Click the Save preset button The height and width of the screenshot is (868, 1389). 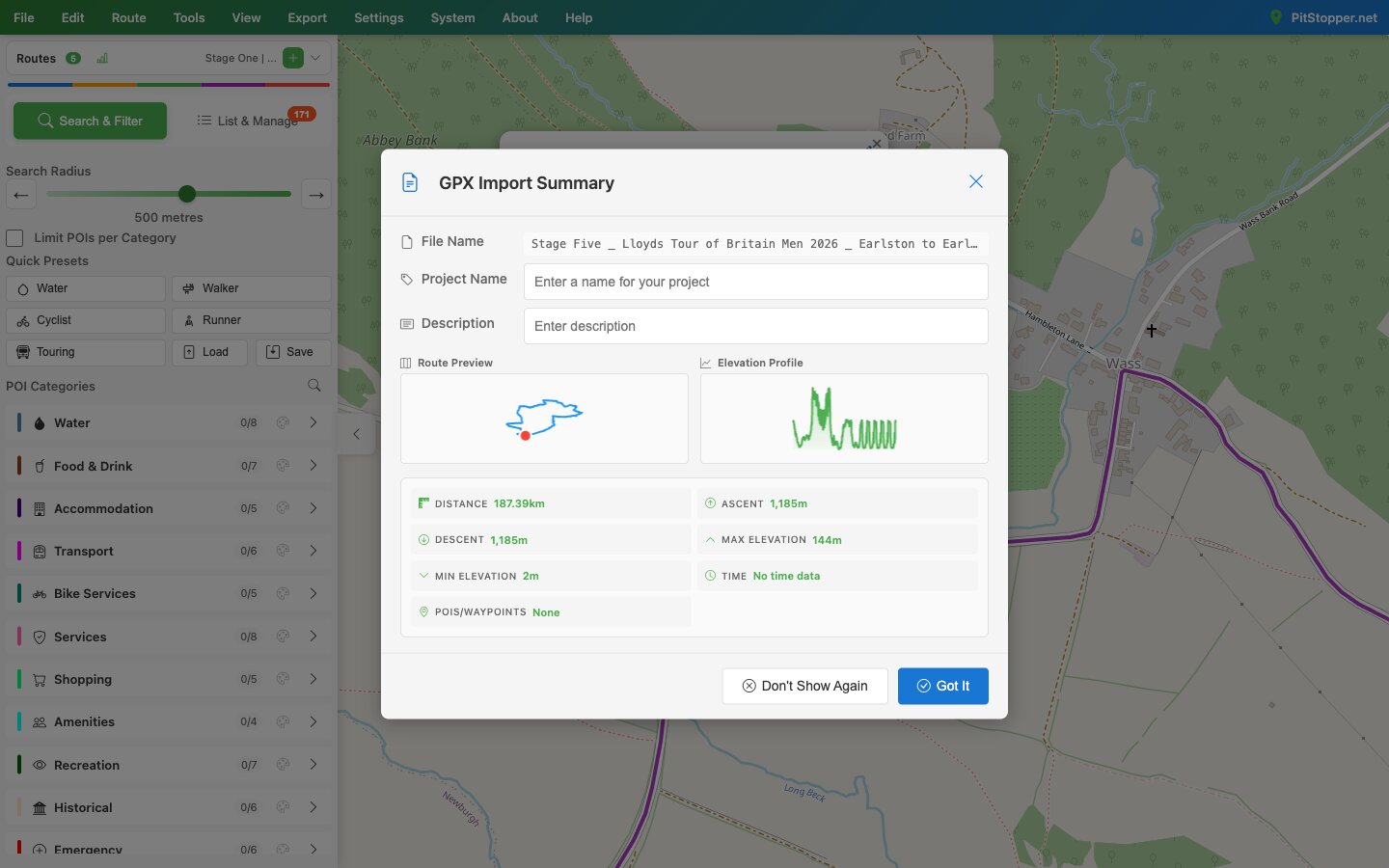293,352
